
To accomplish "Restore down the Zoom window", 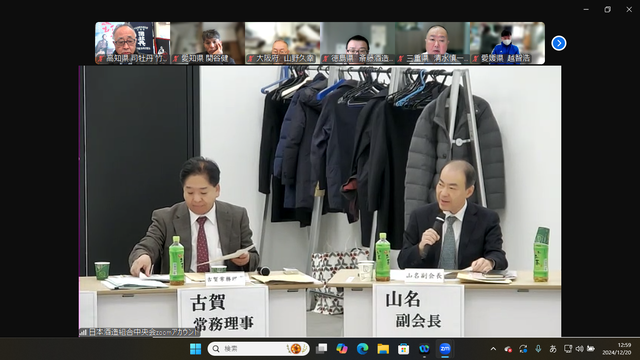I will click(x=608, y=9).
